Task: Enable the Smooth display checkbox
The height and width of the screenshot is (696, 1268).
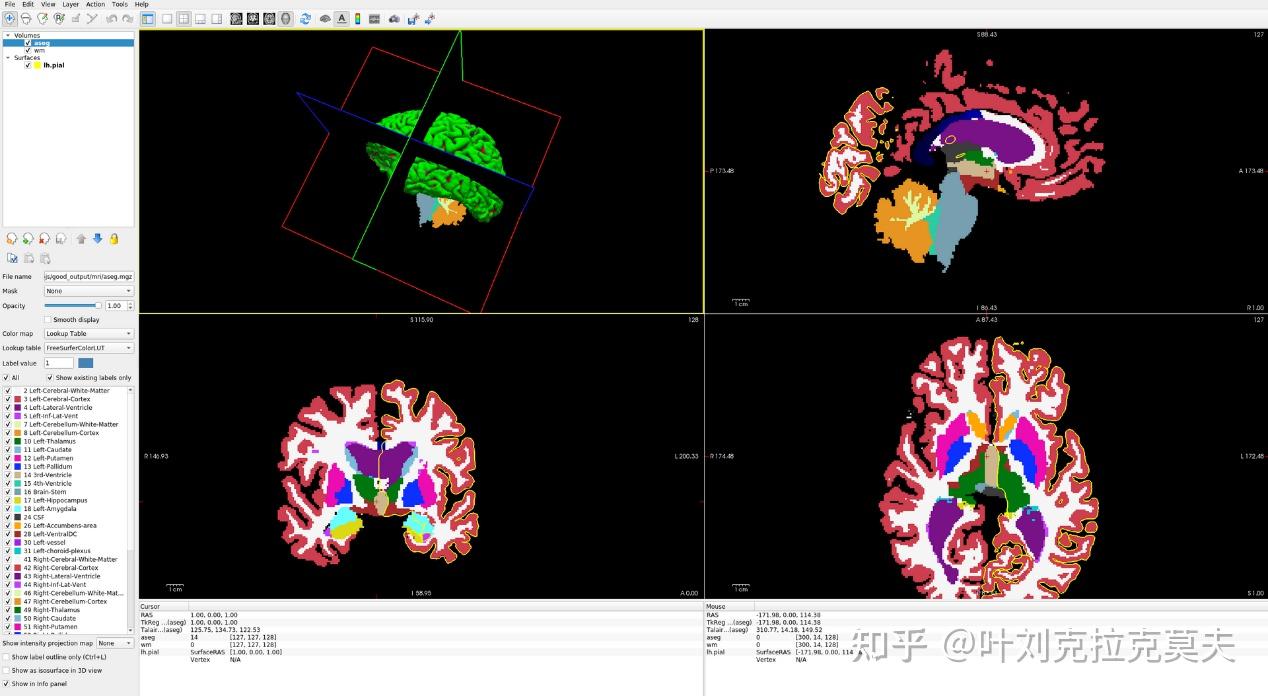Action: [47, 317]
